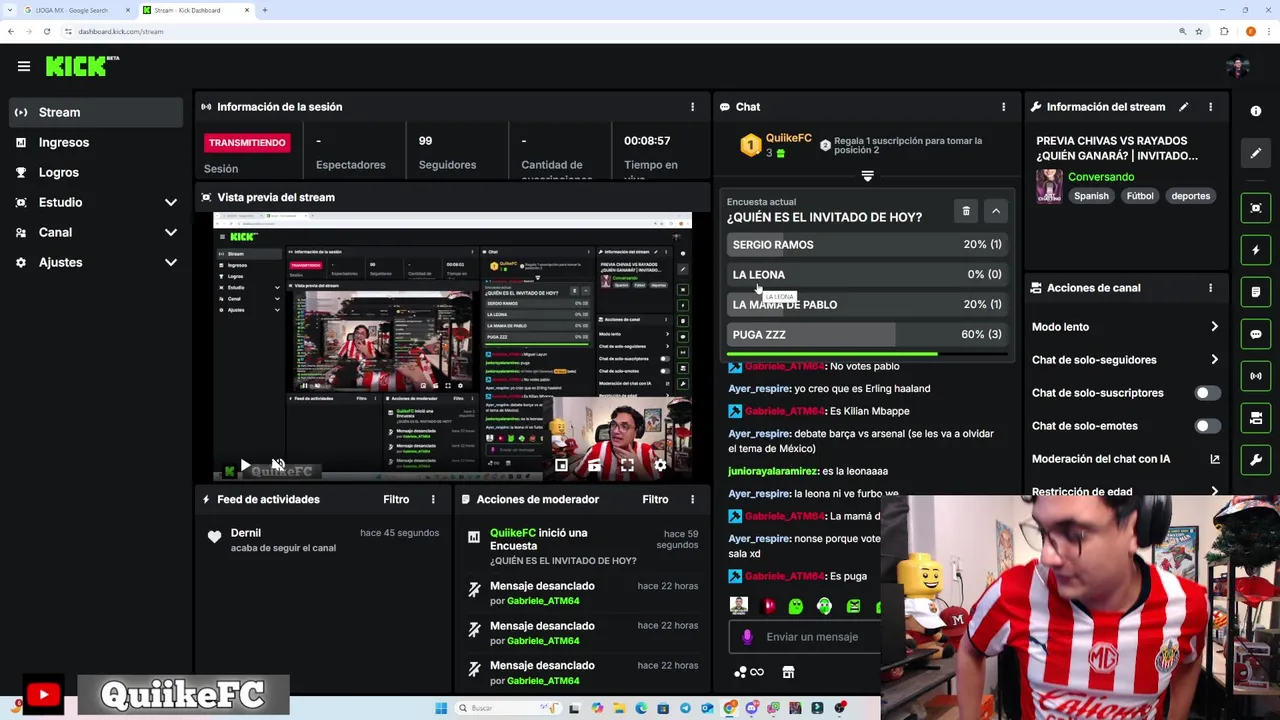Edit stream info with the pencil icon
The height and width of the screenshot is (720, 1280).
pos(1183,107)
